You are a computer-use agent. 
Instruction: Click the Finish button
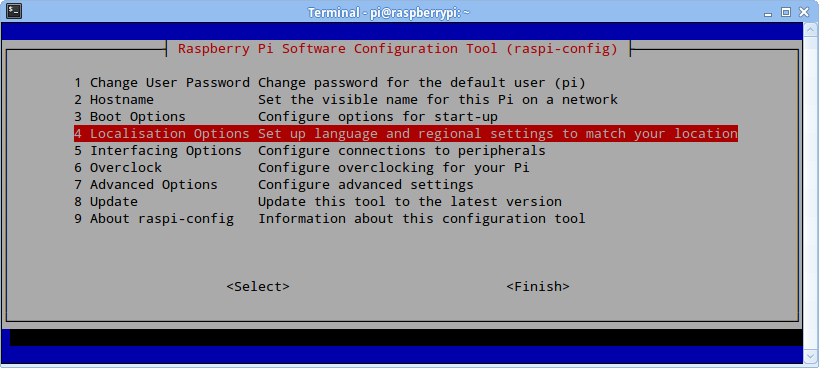(538, 287)
